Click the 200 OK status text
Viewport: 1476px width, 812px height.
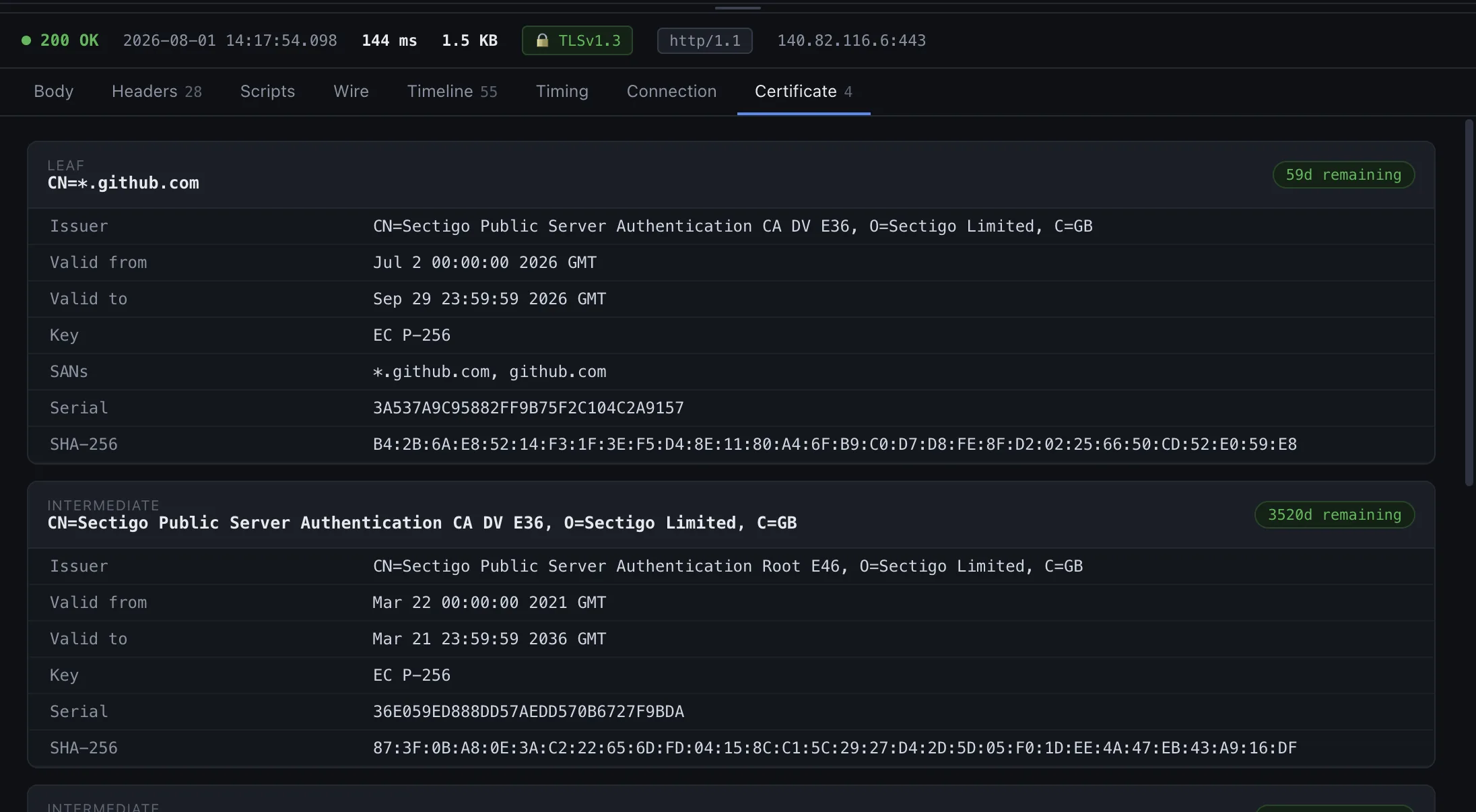69,40
